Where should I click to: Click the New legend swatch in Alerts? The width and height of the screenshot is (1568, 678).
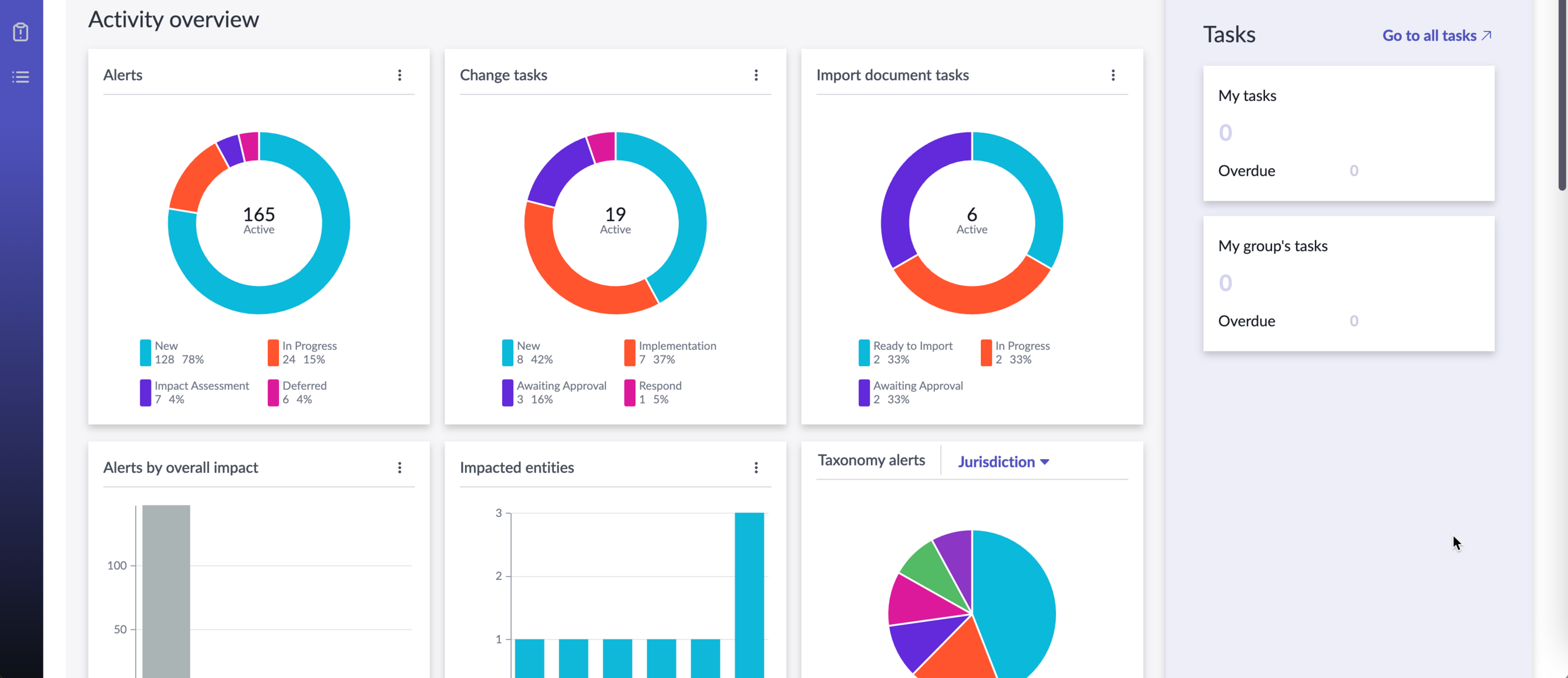(x=146, y=352)
